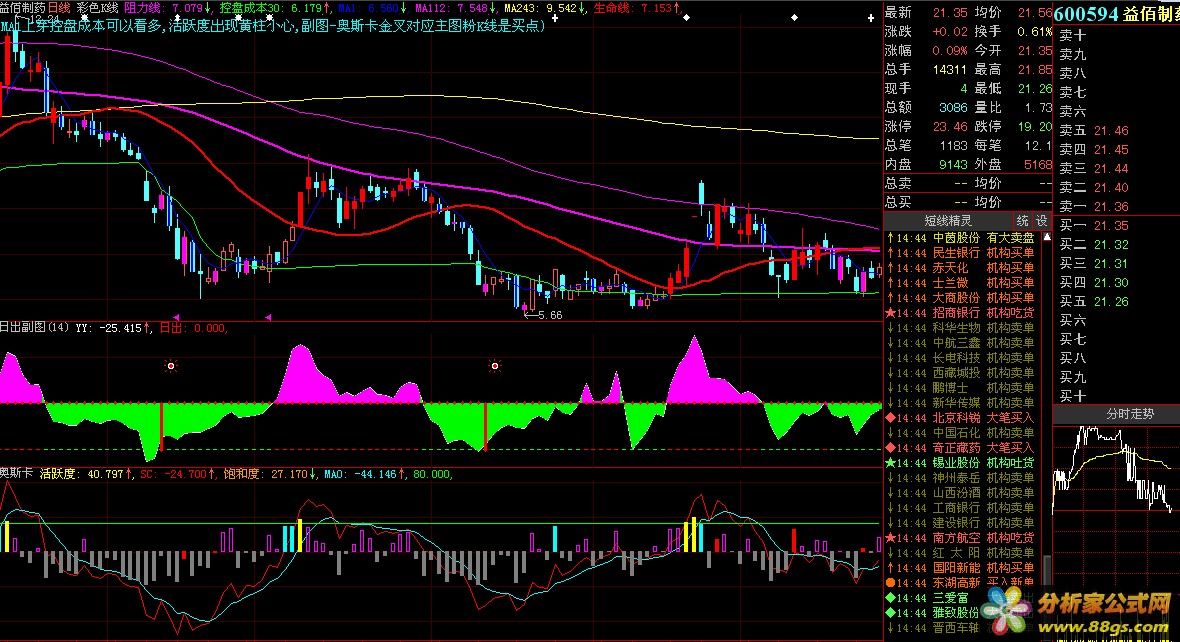Select the 短线精灵 panel header
The height and width of the screenshot is (642, 1180).
[x=948, y=221]
